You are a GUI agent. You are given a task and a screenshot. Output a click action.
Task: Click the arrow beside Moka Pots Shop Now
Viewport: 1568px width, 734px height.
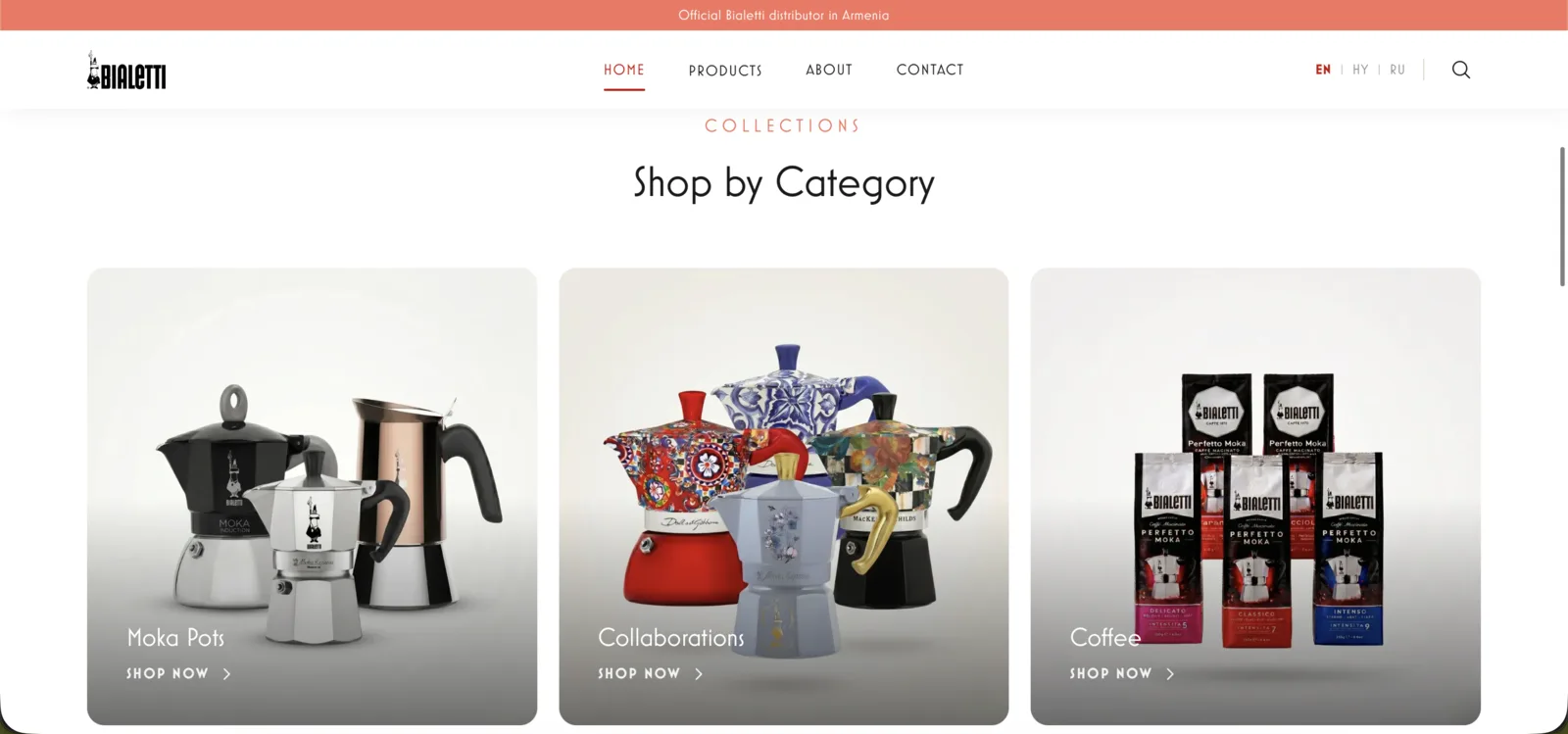coord(226,674)
